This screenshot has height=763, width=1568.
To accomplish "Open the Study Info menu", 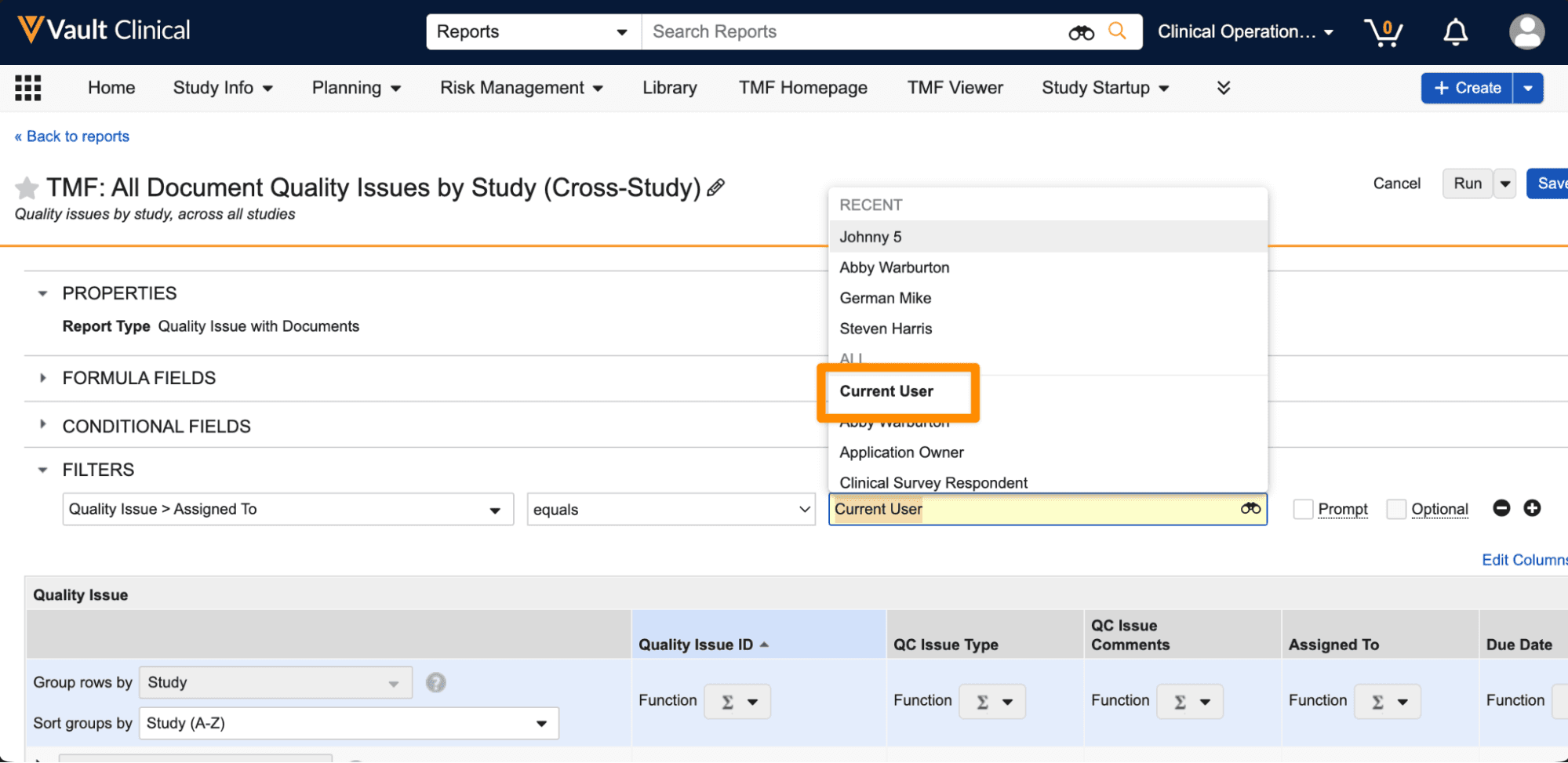I will tap(223, 88).
